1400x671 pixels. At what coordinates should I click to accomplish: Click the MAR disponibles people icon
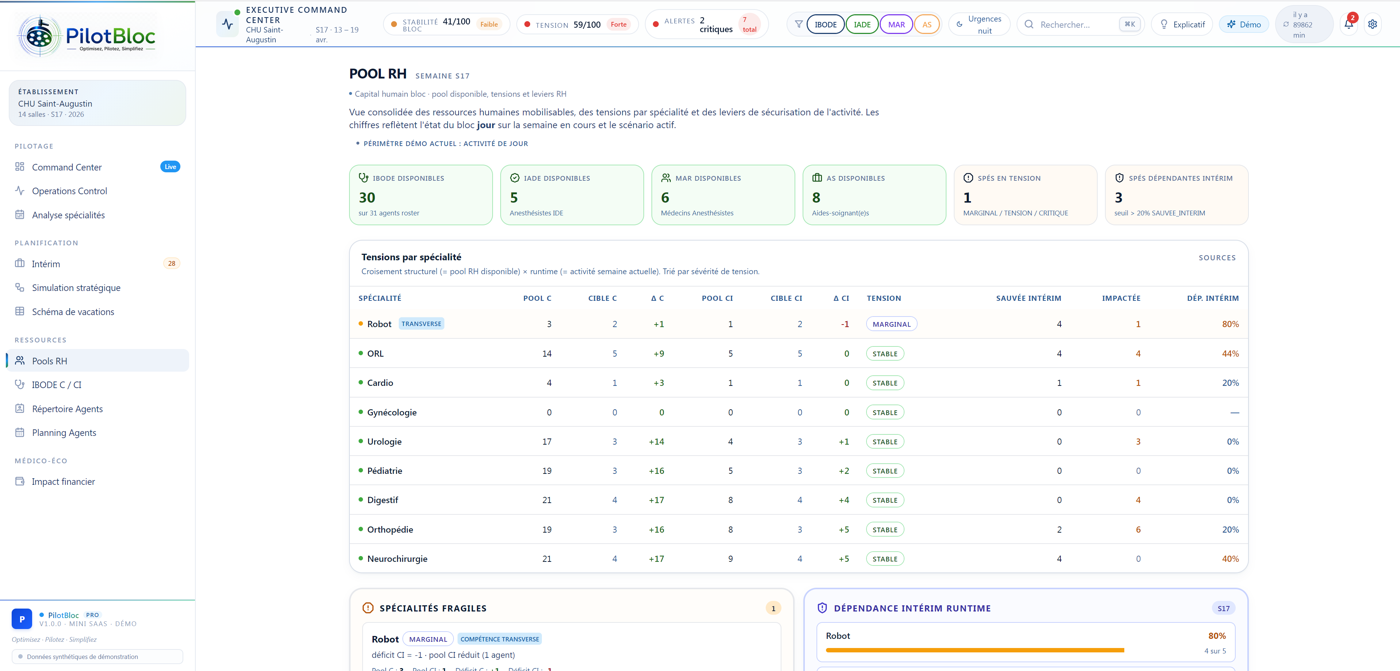[666, 178]
